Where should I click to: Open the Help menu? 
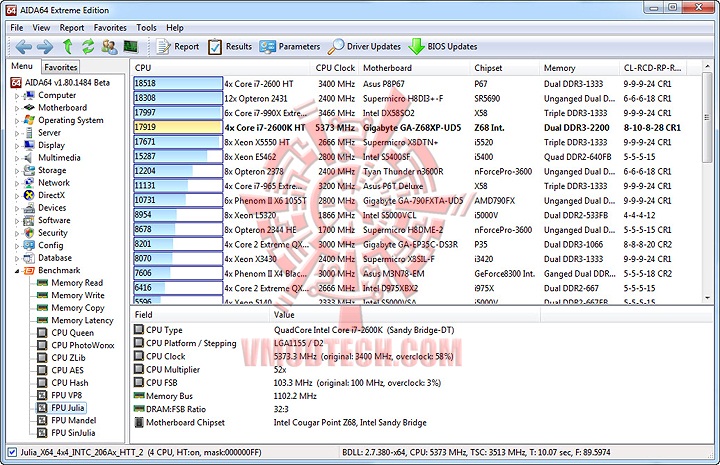(x=174, y=28)
